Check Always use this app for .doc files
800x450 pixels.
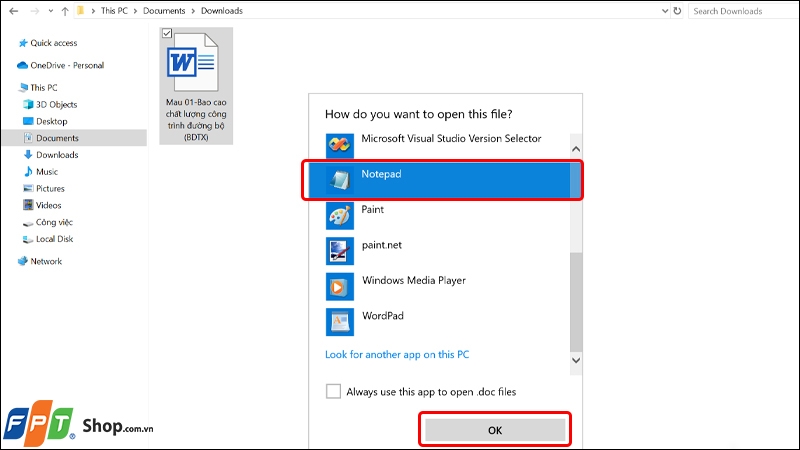(333, 391)
